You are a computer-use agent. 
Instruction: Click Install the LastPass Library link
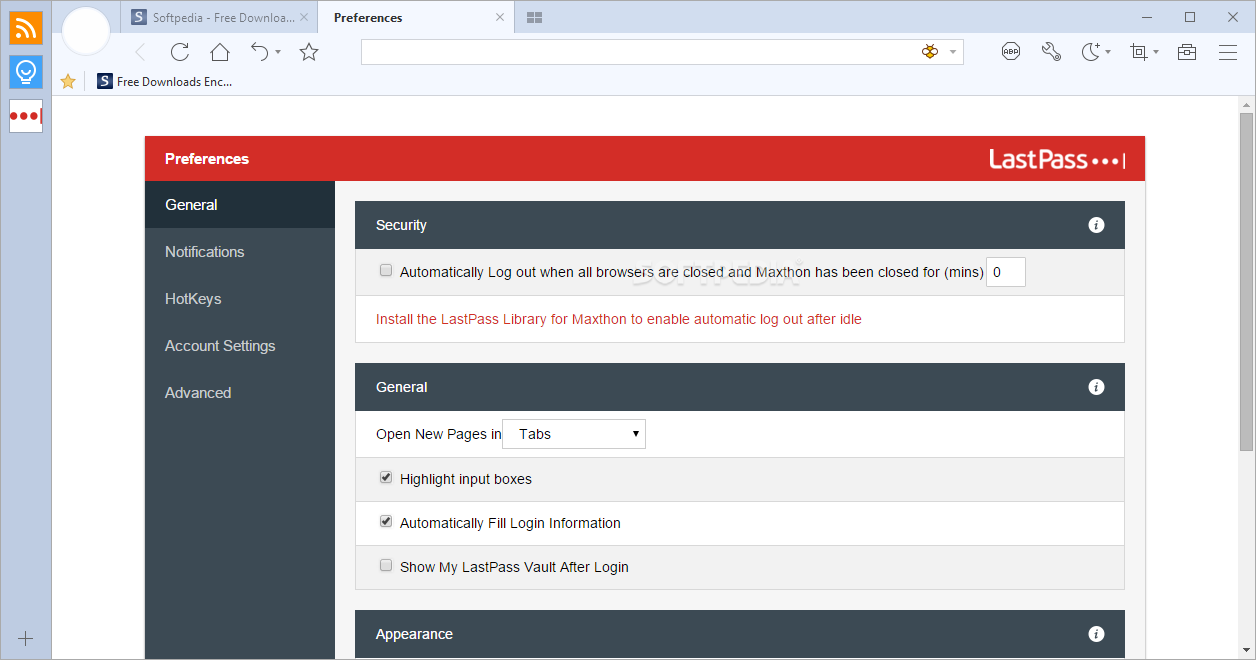coord(618,319)
